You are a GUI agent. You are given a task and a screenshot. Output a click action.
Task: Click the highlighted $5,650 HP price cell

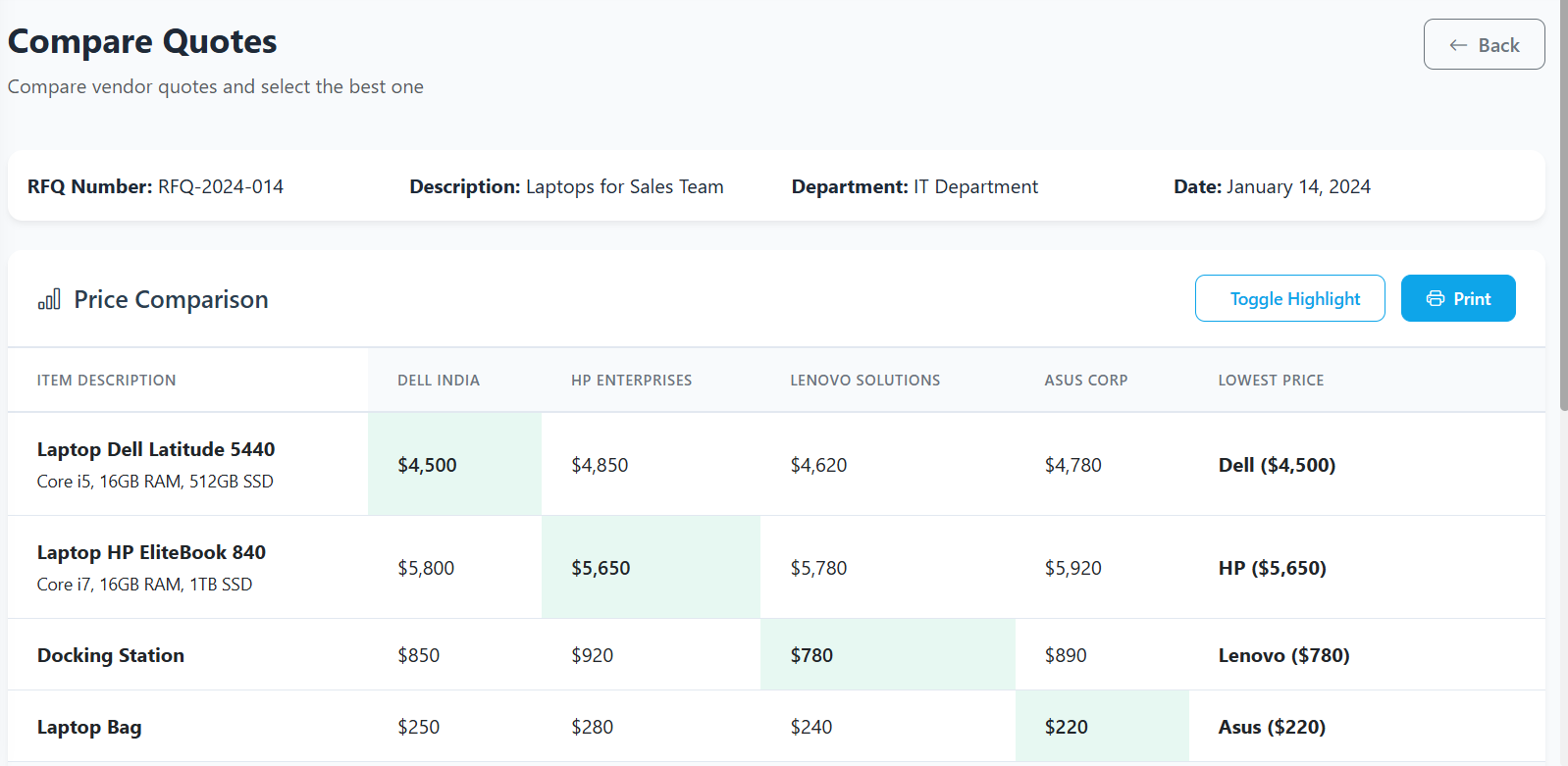click(651, 567)
